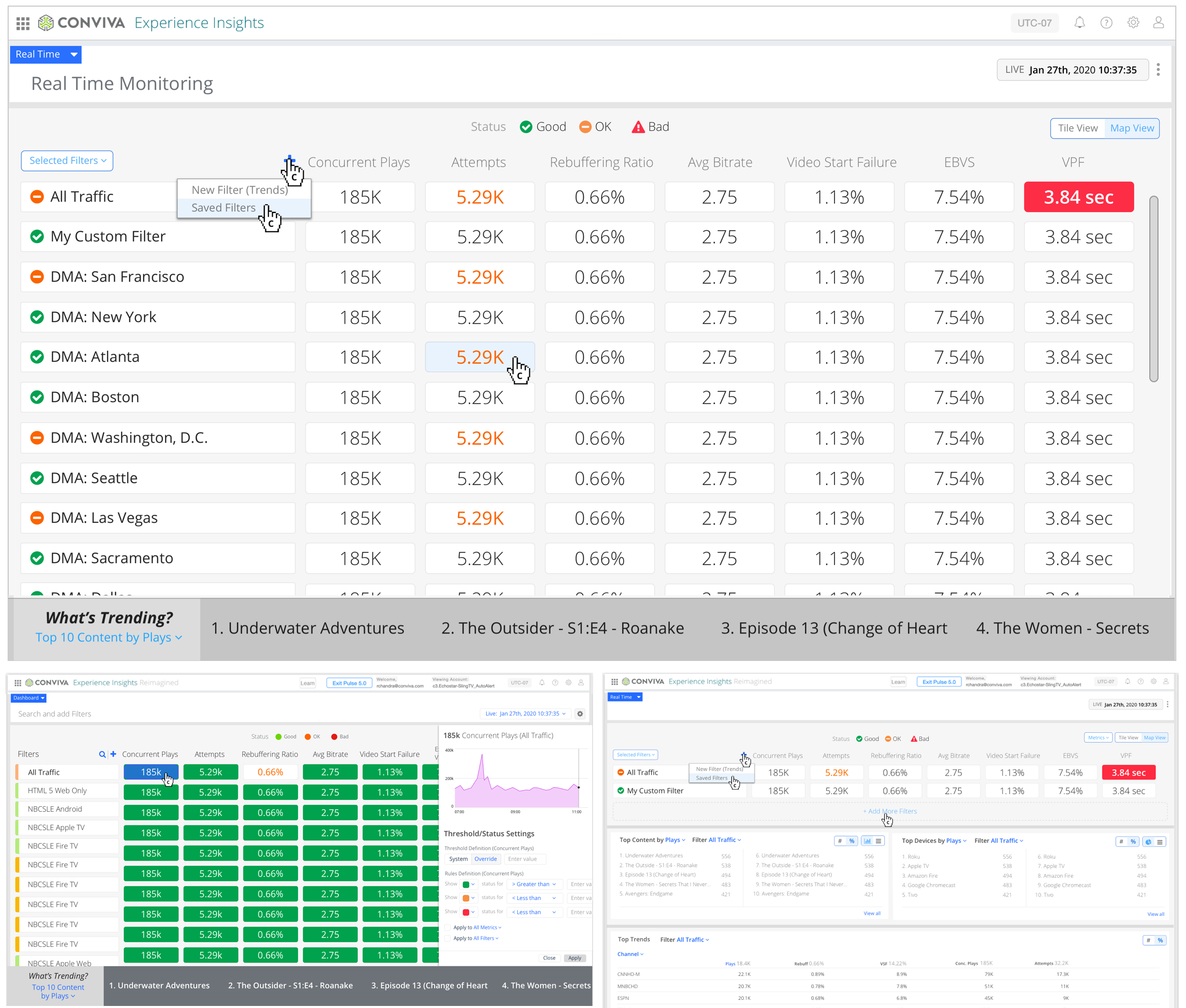Open the red status color swatch

click(x=469, y=913)
